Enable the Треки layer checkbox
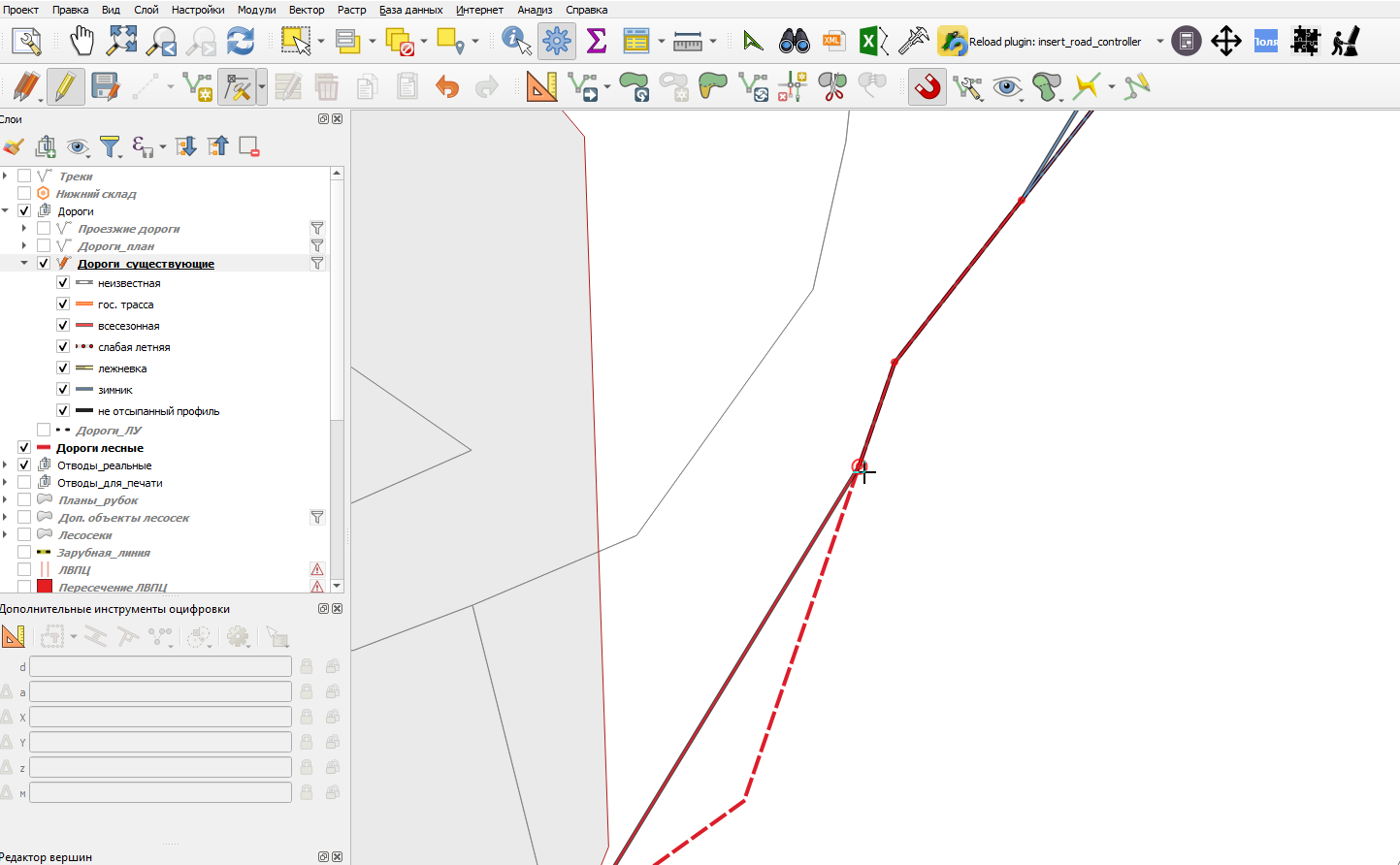Viewport: 1400px width, 865px height. [24, 176]
